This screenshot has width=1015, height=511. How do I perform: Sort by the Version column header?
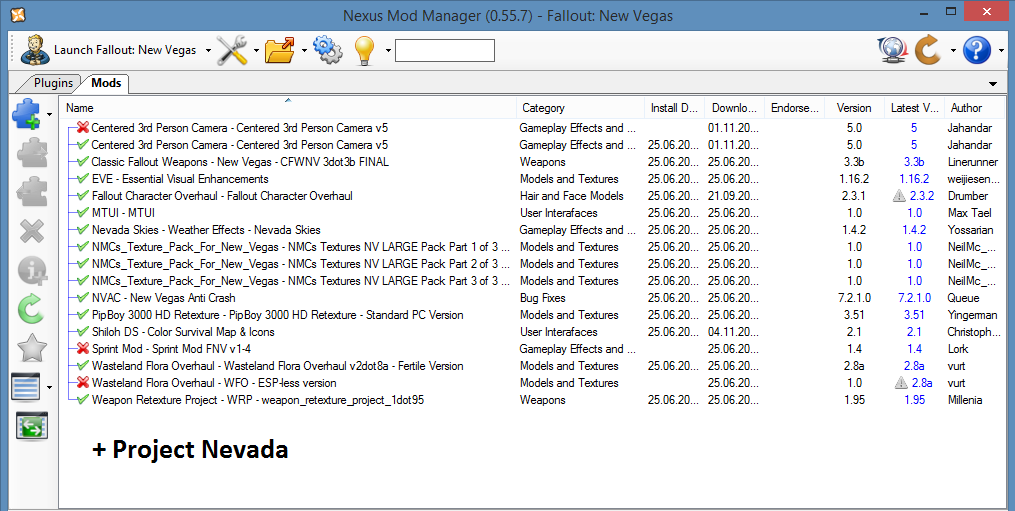(854, 108)
